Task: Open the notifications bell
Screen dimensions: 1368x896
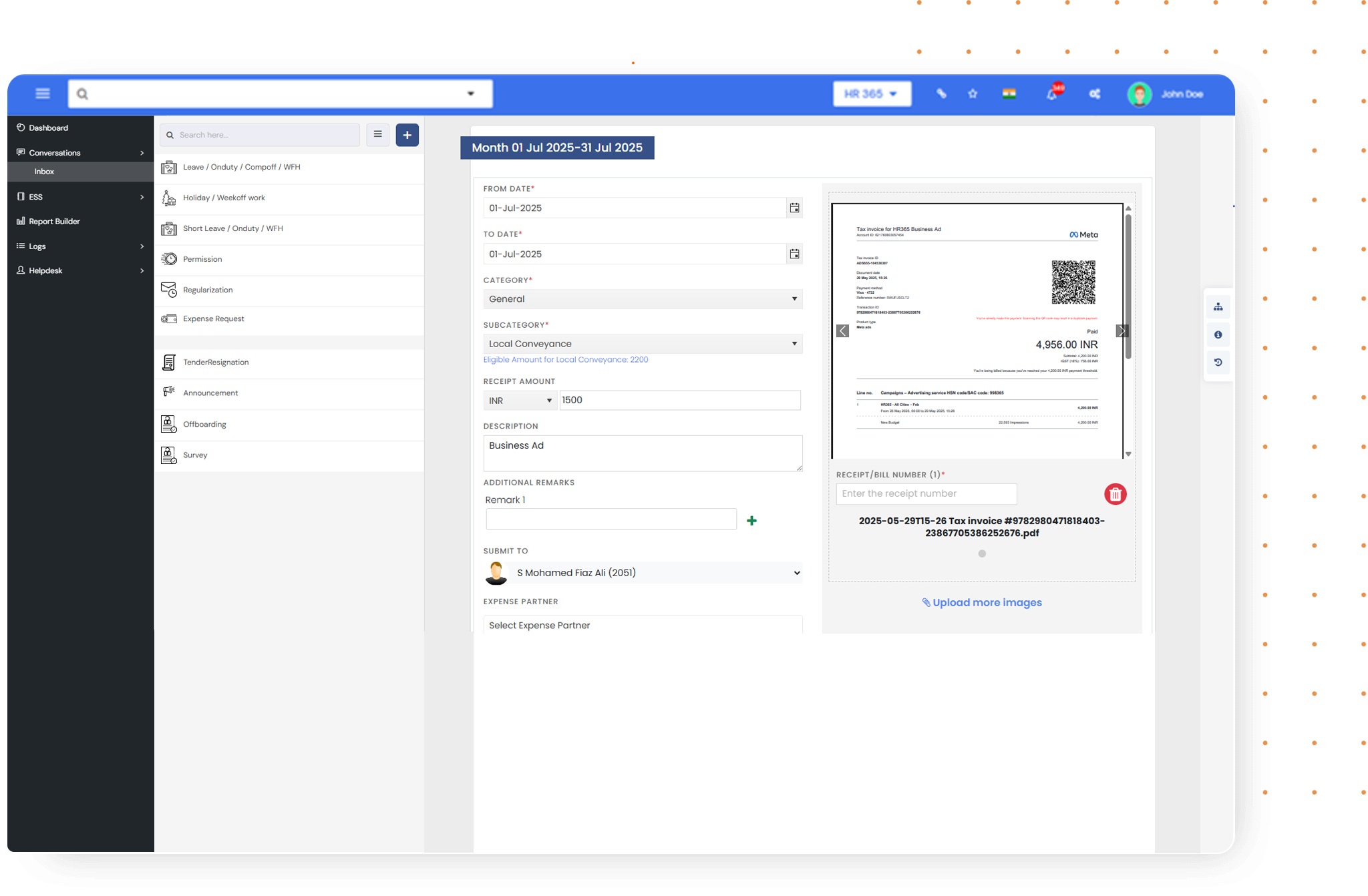Action: (1053, 93)
